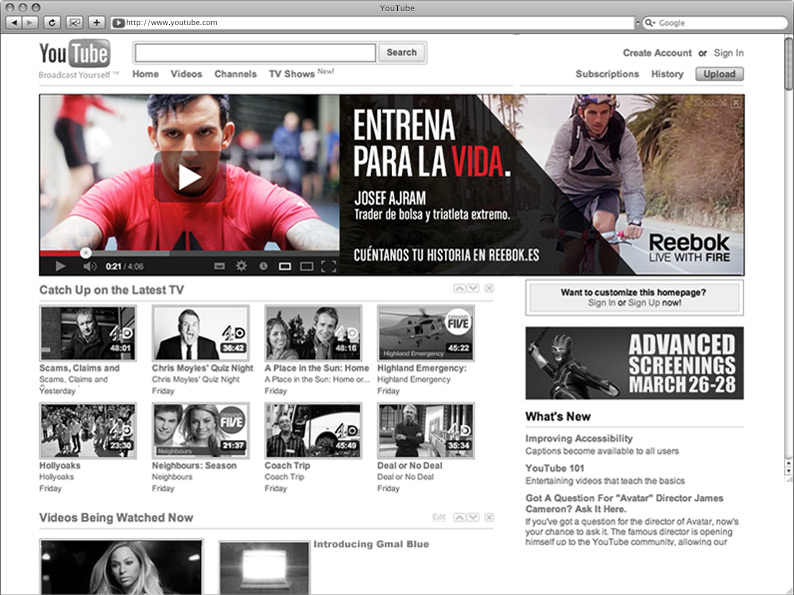794x595 pixels.
Task: Open the Chris Moyles' Quiz Night thumbnail
Action: click(201, 333)
